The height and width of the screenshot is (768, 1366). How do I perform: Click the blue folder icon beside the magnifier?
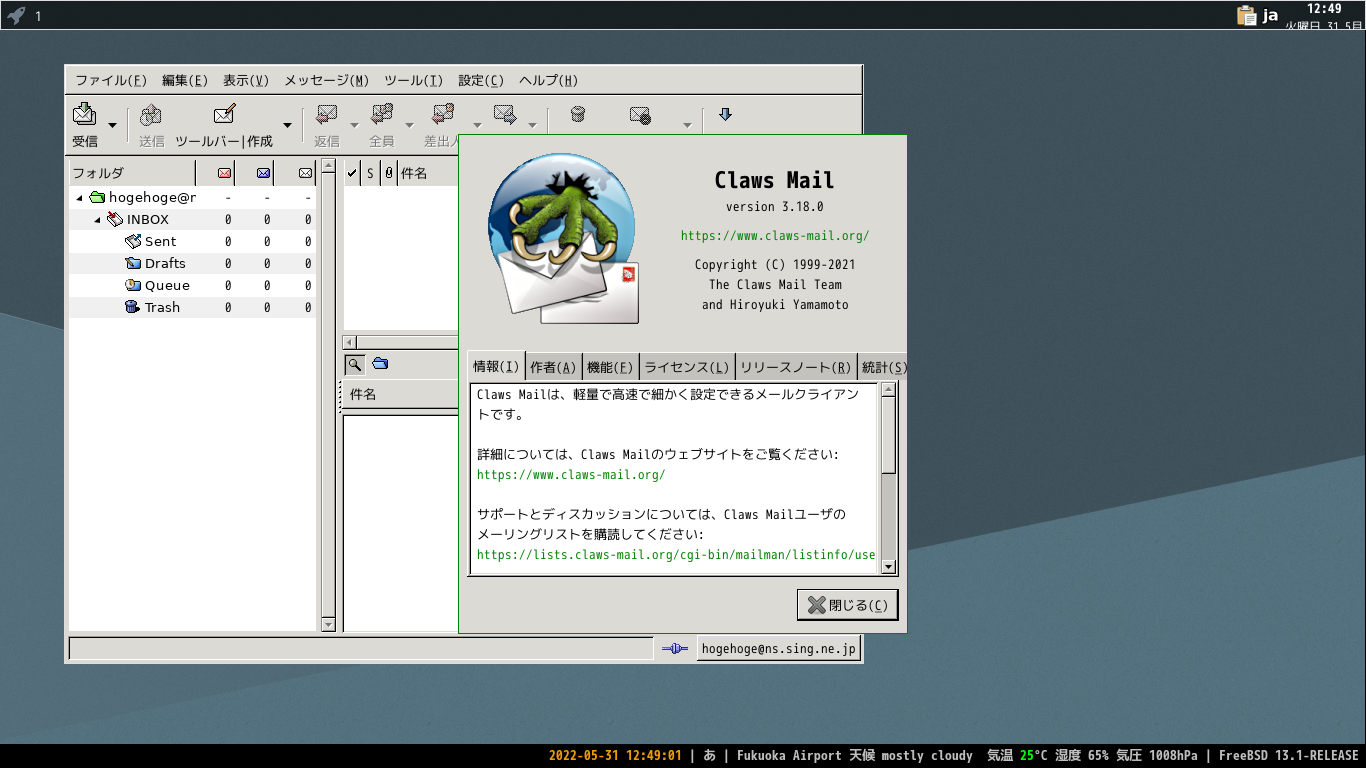380,364
